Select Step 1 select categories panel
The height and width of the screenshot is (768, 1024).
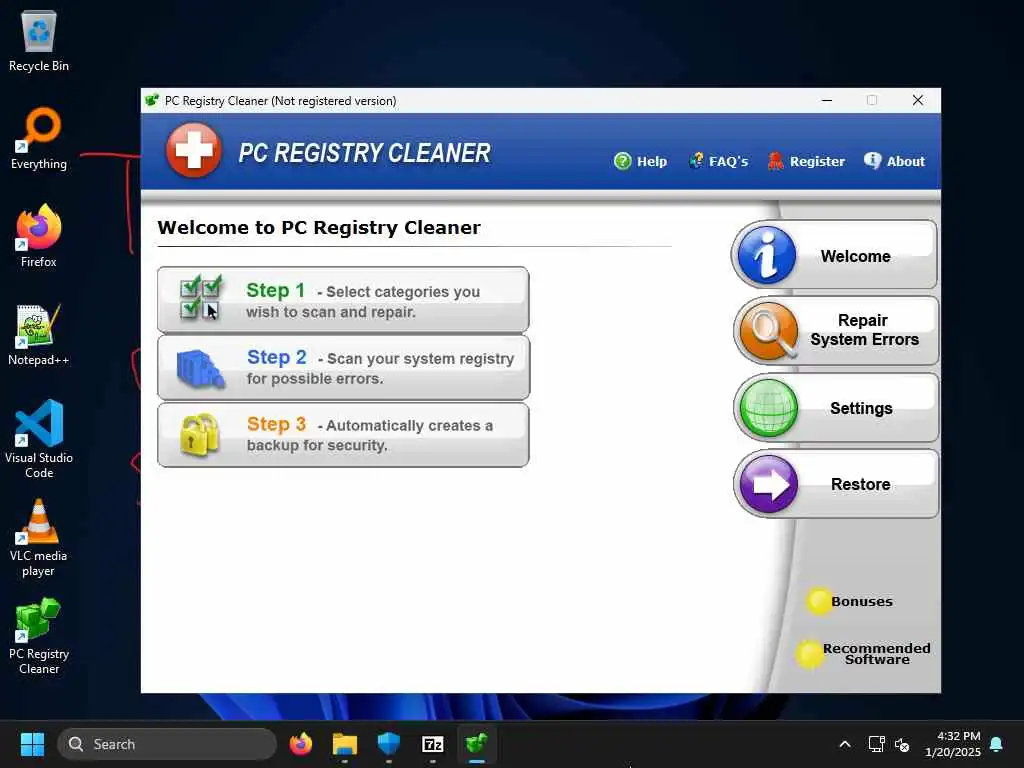(343, 300)
